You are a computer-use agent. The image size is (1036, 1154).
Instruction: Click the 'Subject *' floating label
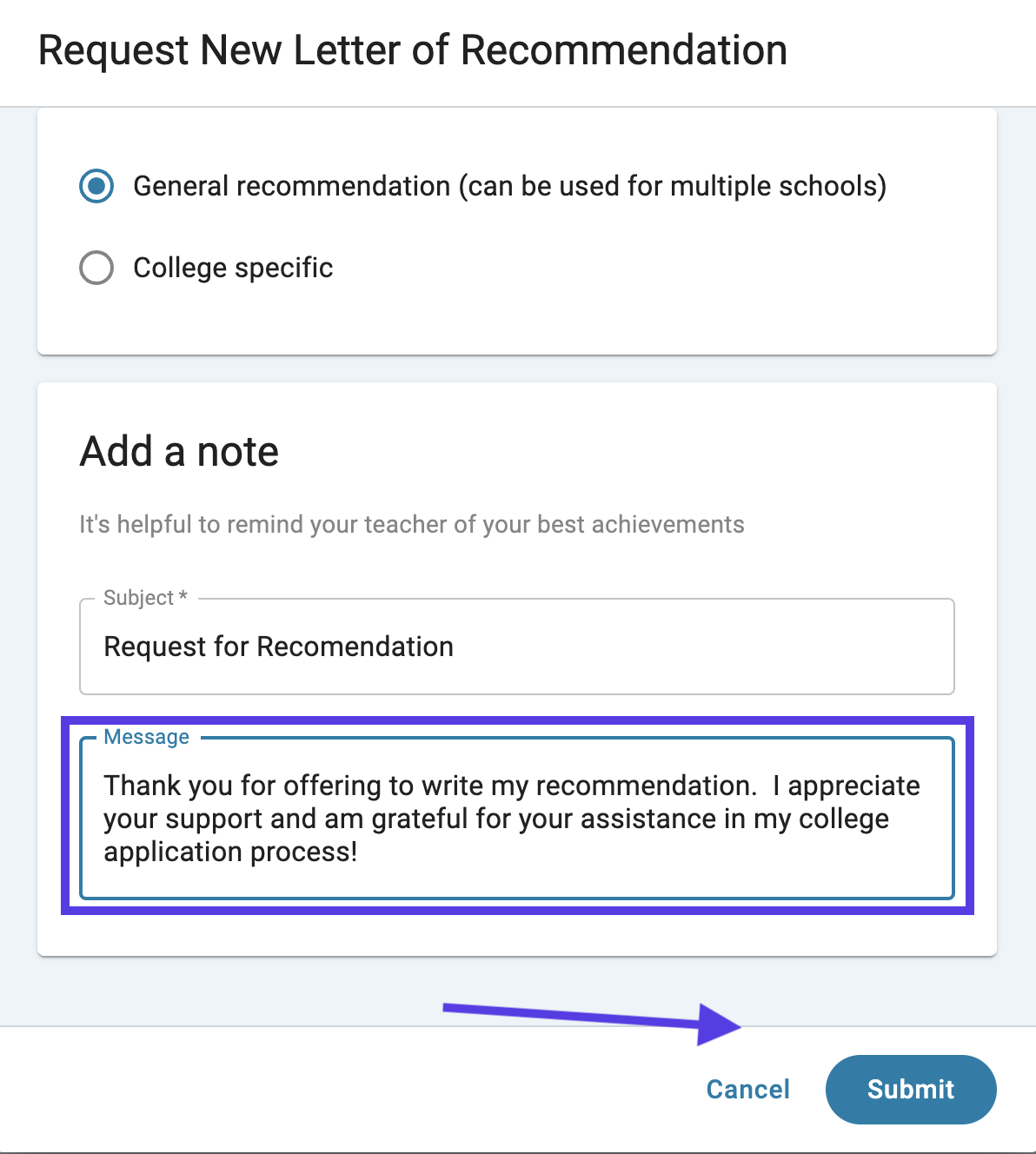[x=145, y=598]
